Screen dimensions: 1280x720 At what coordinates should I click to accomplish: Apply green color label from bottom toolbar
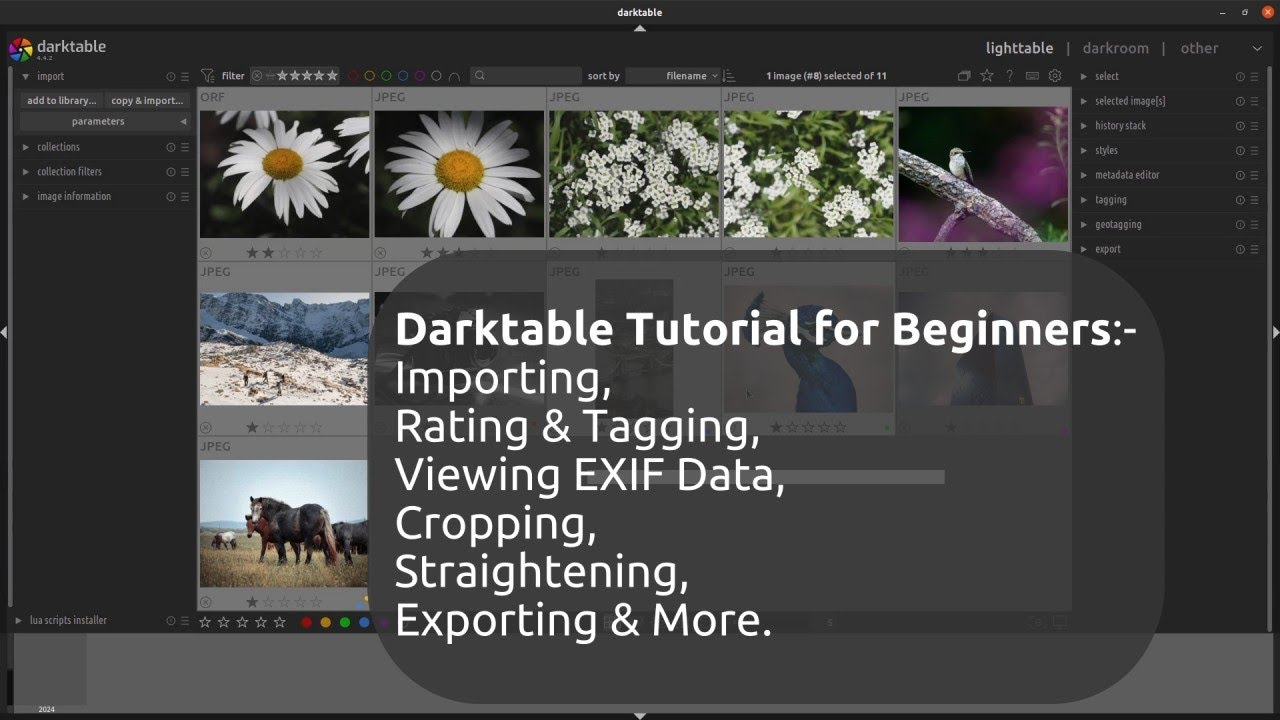point(344,622)
